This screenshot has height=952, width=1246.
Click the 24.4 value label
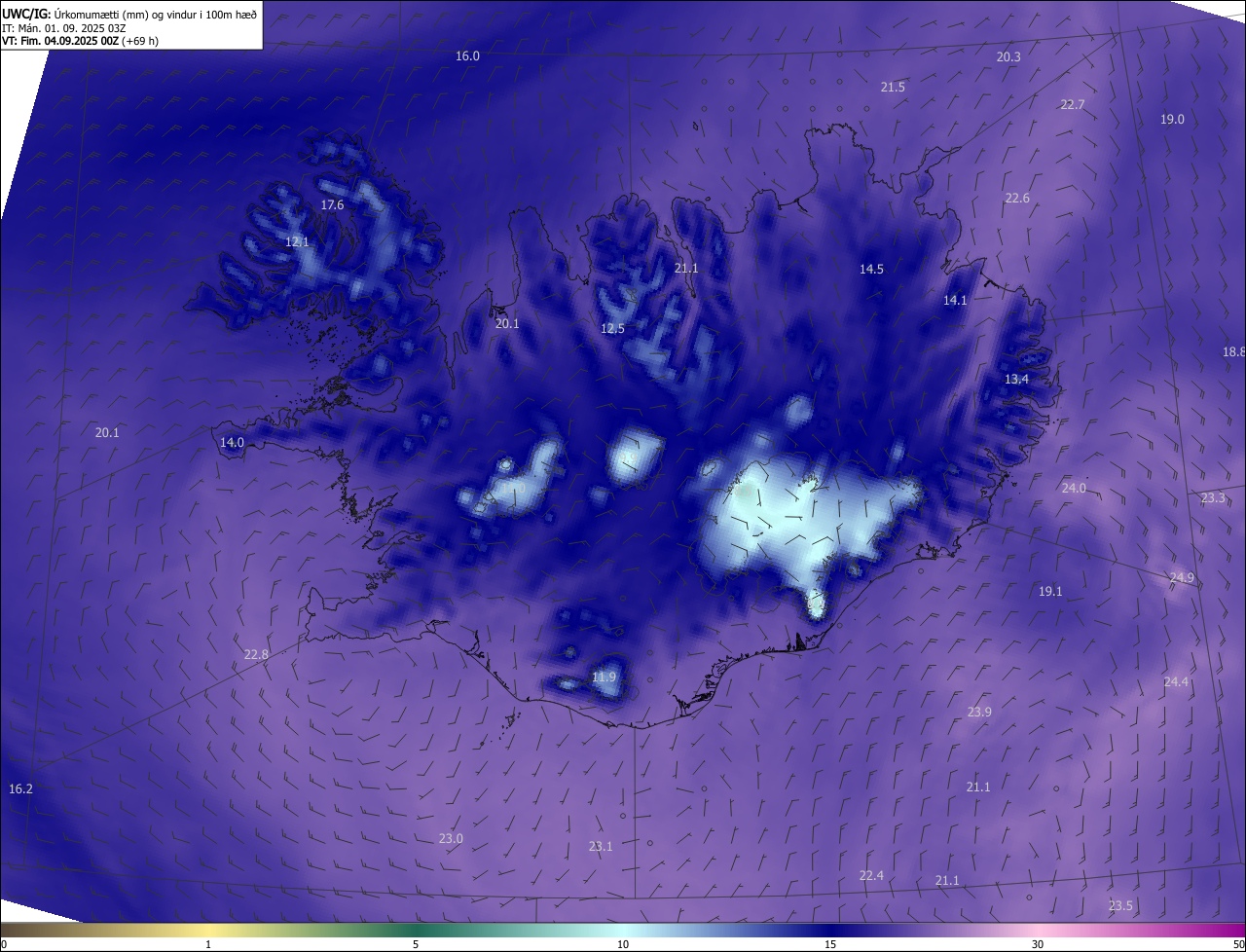[x=1176, y=682]
